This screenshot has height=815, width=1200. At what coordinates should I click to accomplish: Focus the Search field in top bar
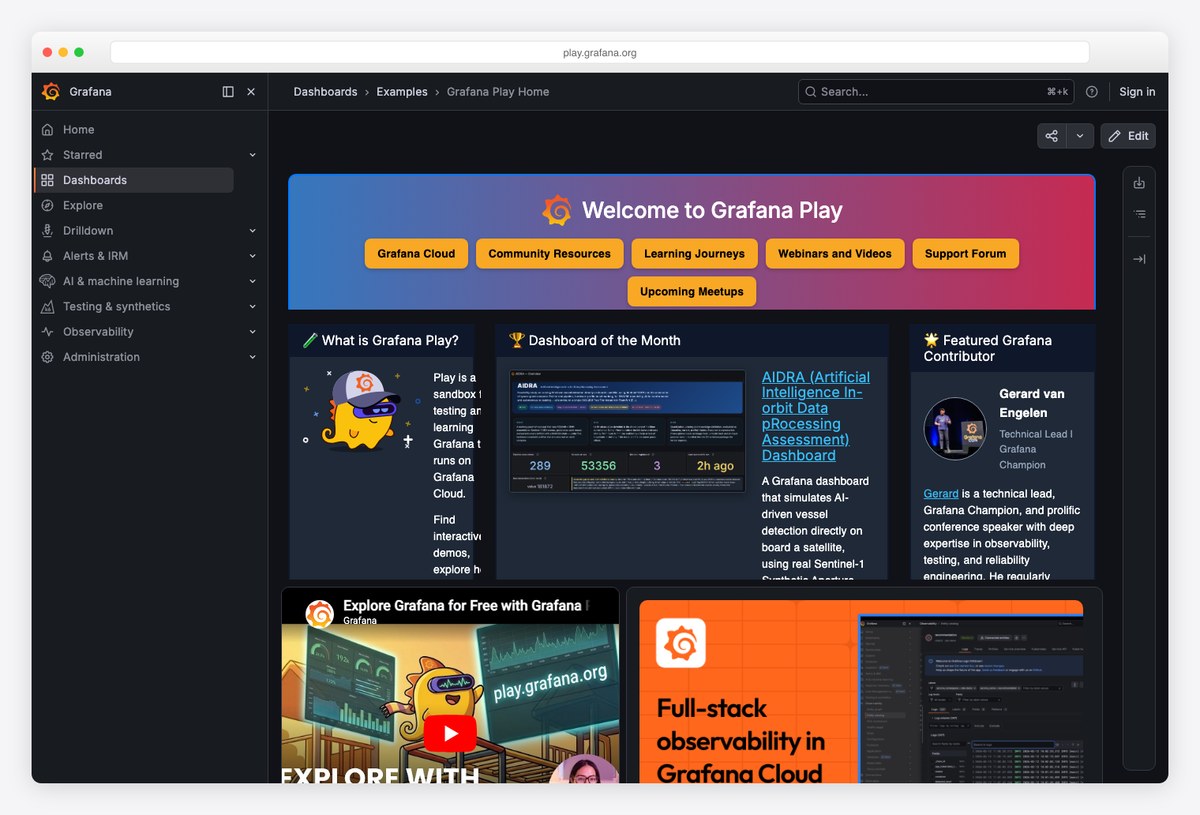[936, 92]
